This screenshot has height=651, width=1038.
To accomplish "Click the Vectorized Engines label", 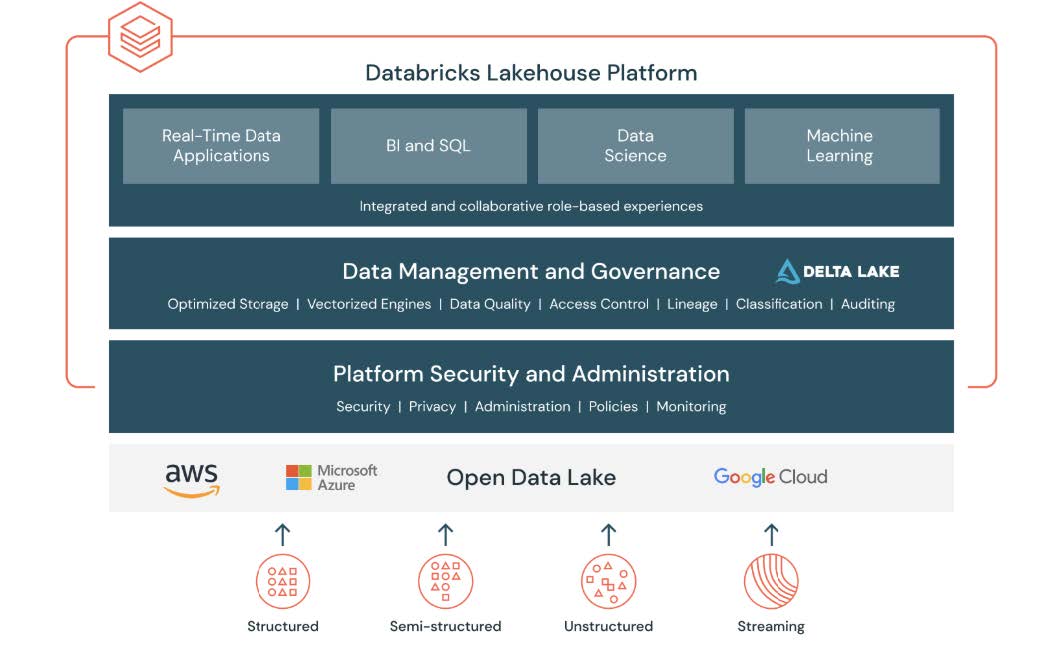I will pos(369,304).
